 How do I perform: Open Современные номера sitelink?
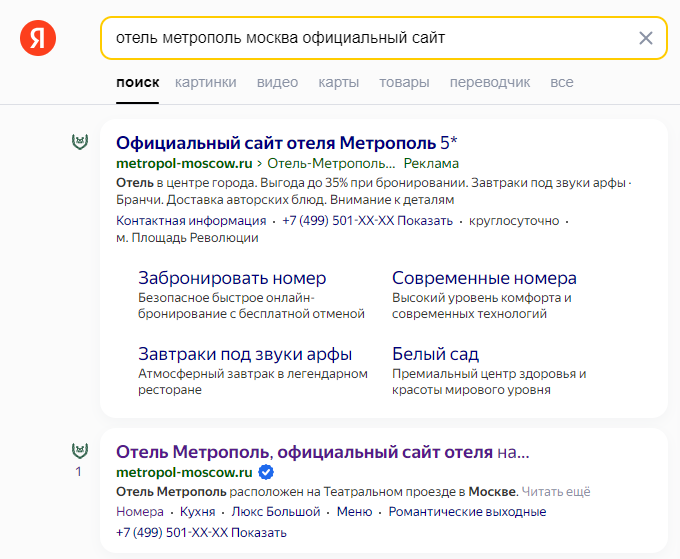pyautogui.click(x=484, y=278)
